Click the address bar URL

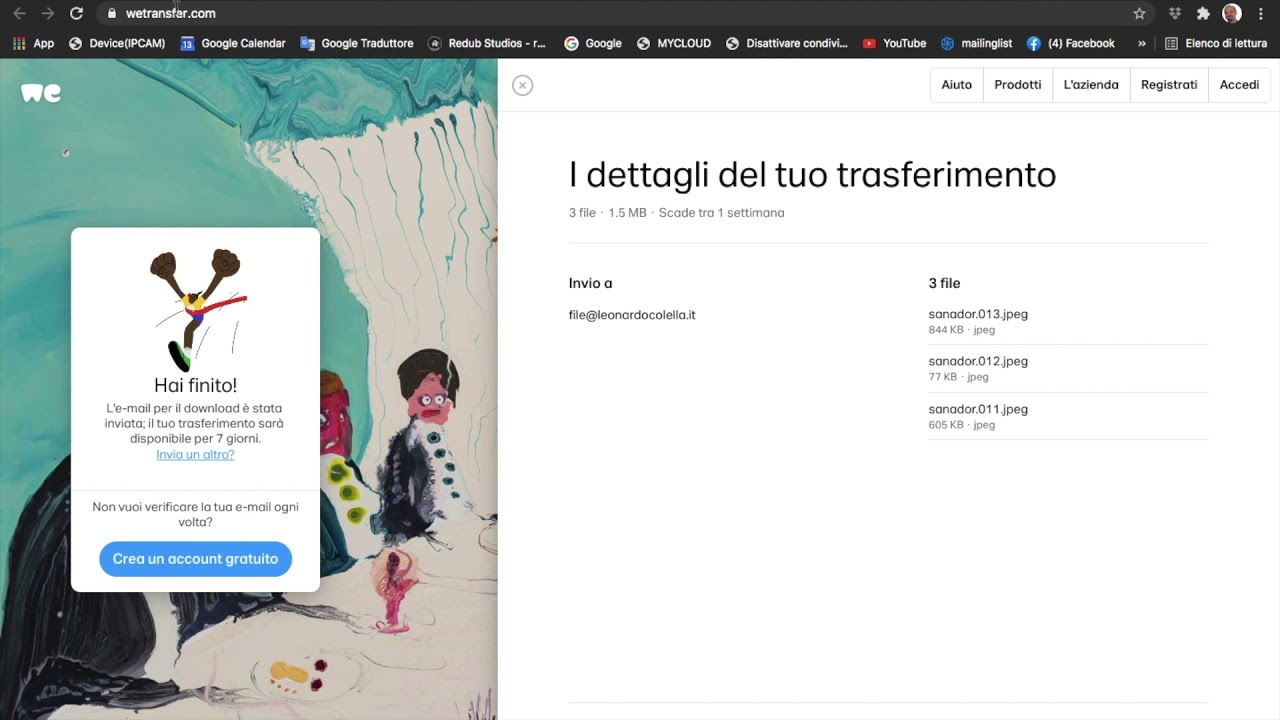170,13
